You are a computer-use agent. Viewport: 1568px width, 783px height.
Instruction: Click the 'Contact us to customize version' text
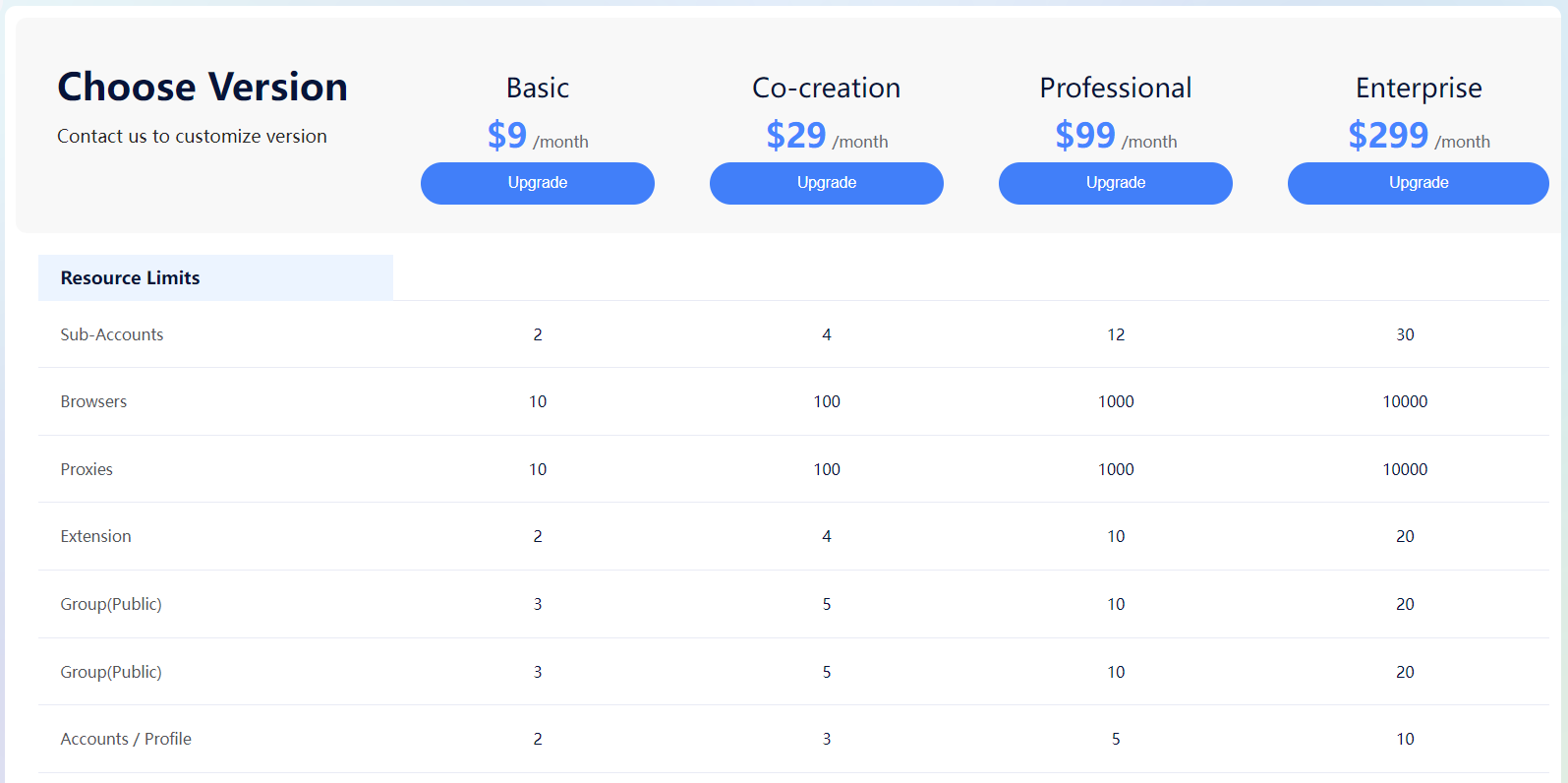click(x=192, y=137)
